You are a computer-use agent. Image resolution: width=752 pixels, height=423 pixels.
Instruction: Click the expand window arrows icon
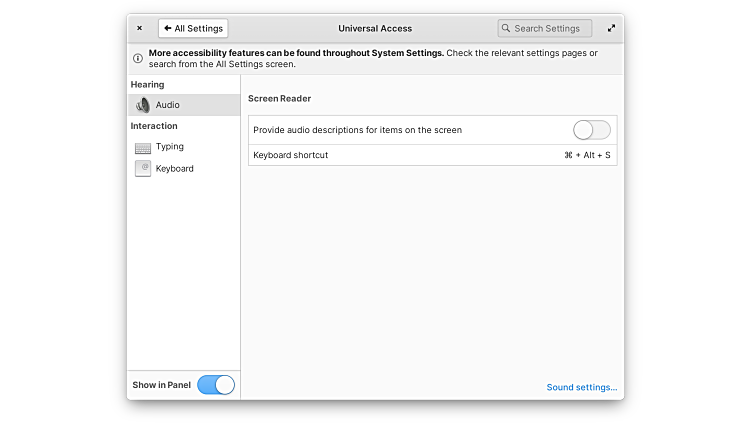(611, 29)
